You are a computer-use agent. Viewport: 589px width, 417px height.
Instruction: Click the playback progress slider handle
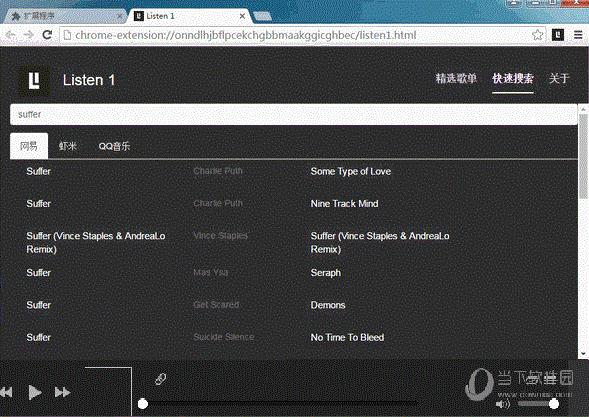pyautogui.click(x=143, y=404)
